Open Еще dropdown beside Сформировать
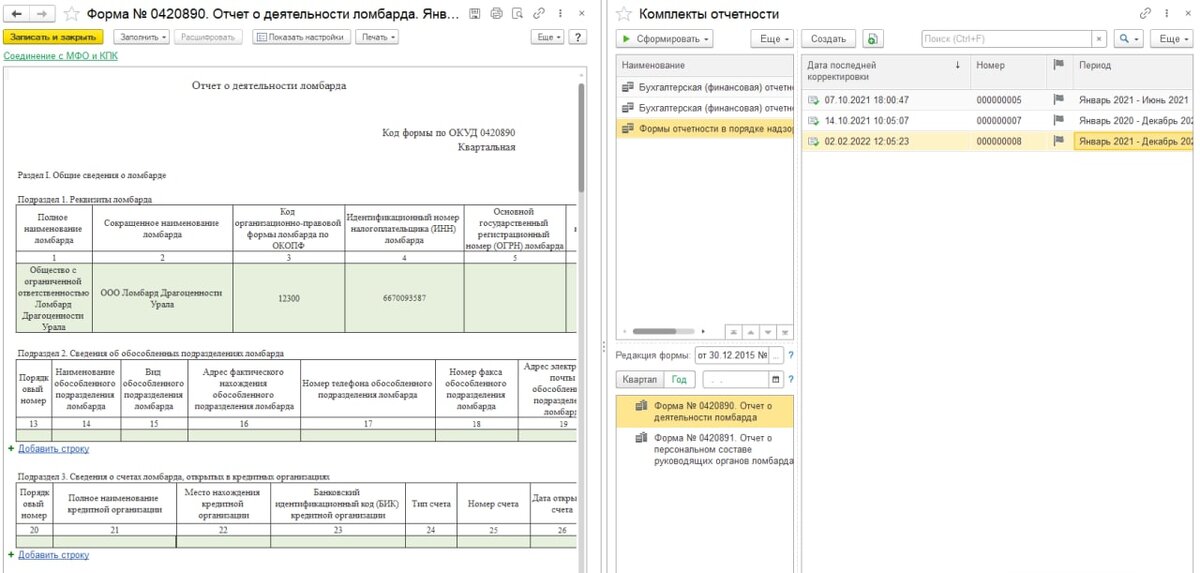The height and width of the screenshot is (573, 1200). [x=772, y=38]
